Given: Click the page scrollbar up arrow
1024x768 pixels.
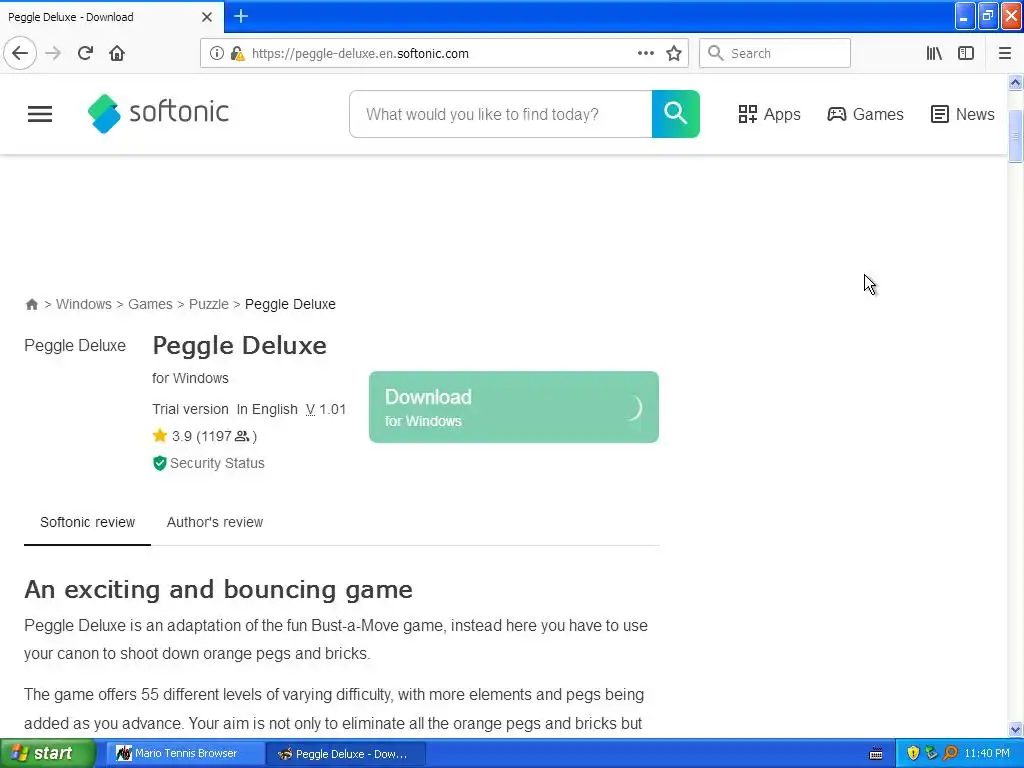Looking at the screenshot, I should pos(1015,83).
